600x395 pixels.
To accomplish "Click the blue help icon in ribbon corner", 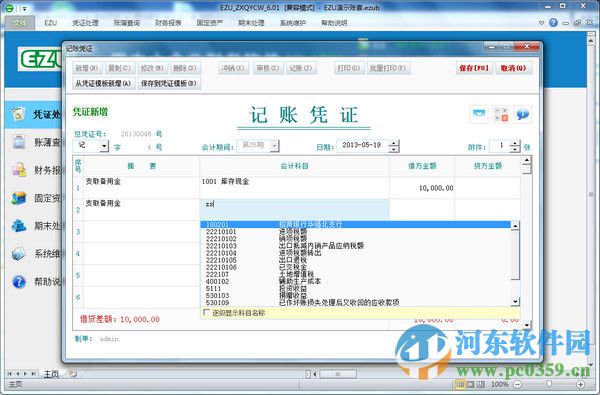I will tap(553, 23).
